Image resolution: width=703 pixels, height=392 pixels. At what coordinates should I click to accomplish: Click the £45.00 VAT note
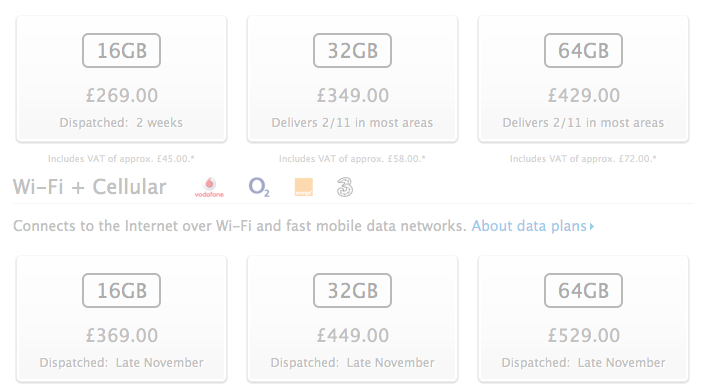122,159
